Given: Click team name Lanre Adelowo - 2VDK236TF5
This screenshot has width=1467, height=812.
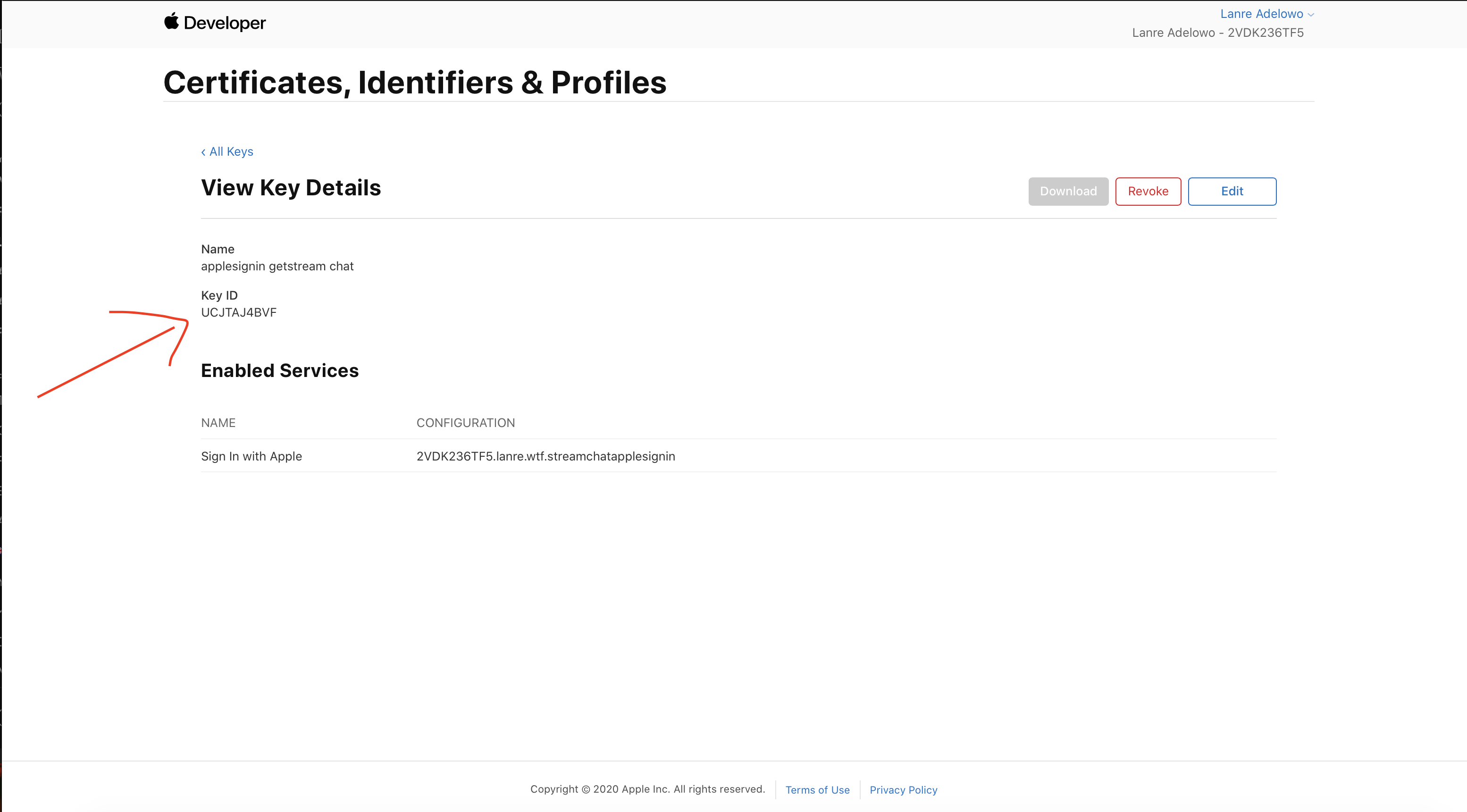Looking at the screenshot, I should 1217,33.
